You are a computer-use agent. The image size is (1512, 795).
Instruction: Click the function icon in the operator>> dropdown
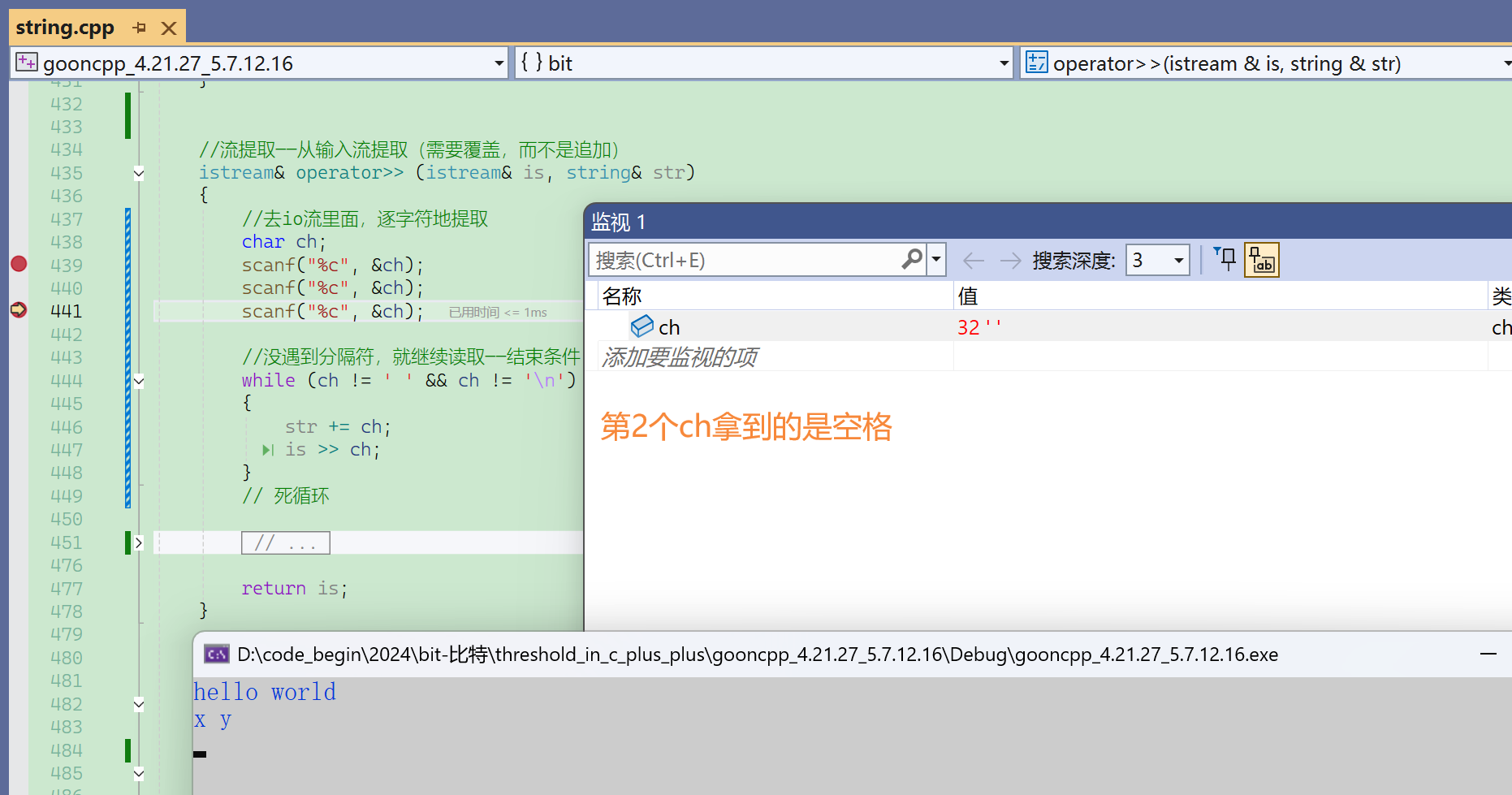click(1037, 63)
